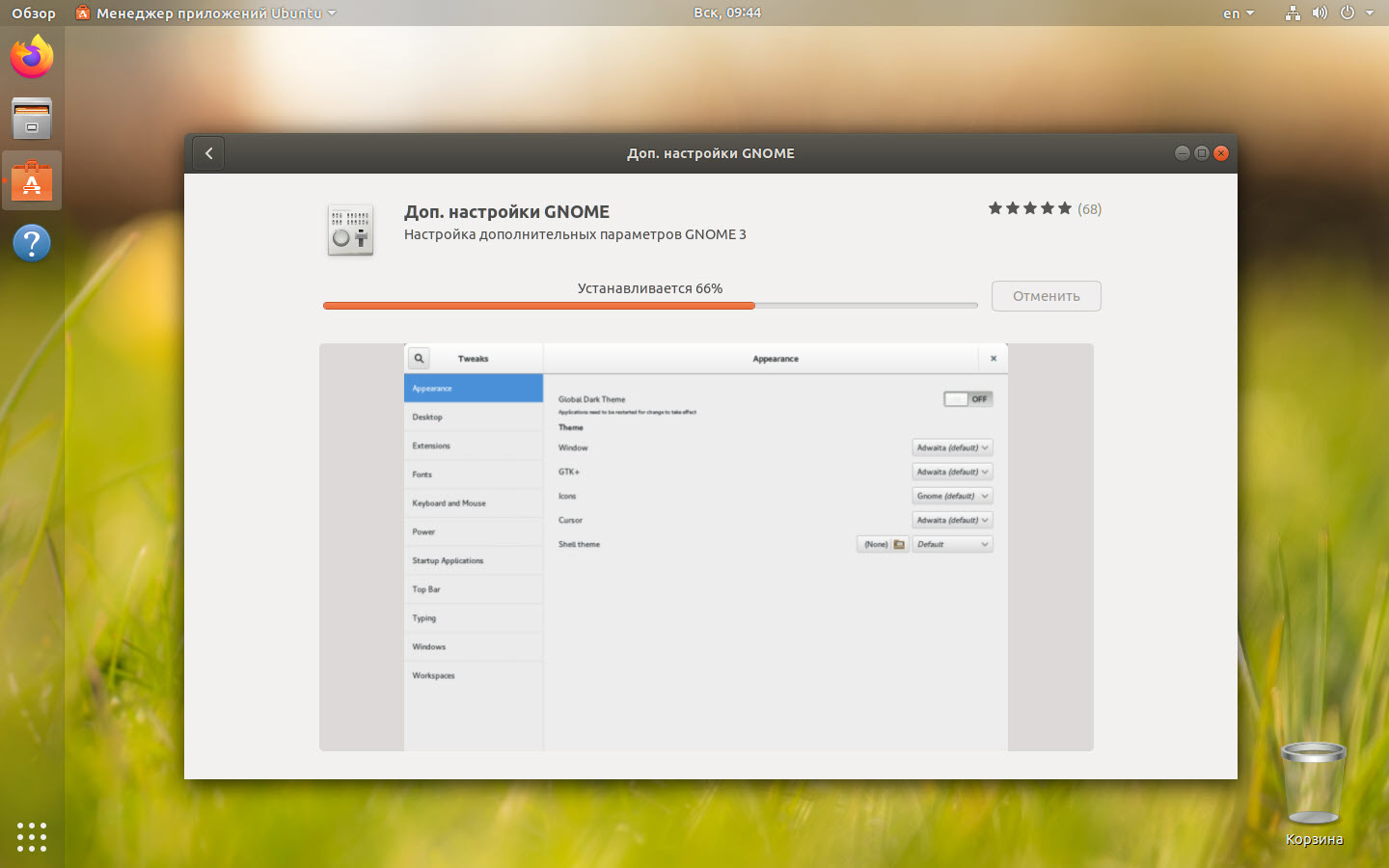Show the applications grid
The image size is (1389, 868).
click(x=32, y=836)
